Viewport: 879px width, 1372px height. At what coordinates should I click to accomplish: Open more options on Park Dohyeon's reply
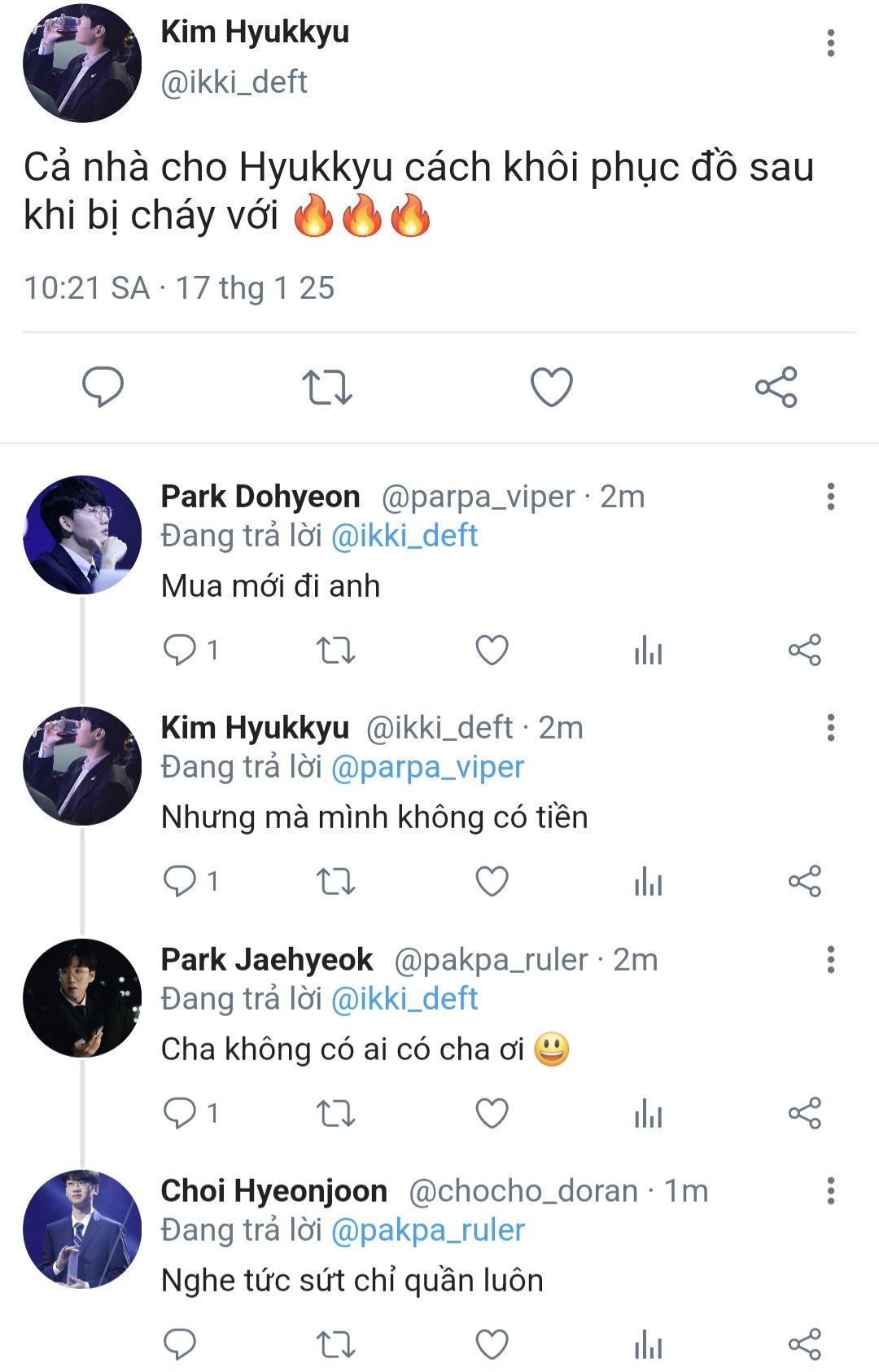tap(831, 496)
